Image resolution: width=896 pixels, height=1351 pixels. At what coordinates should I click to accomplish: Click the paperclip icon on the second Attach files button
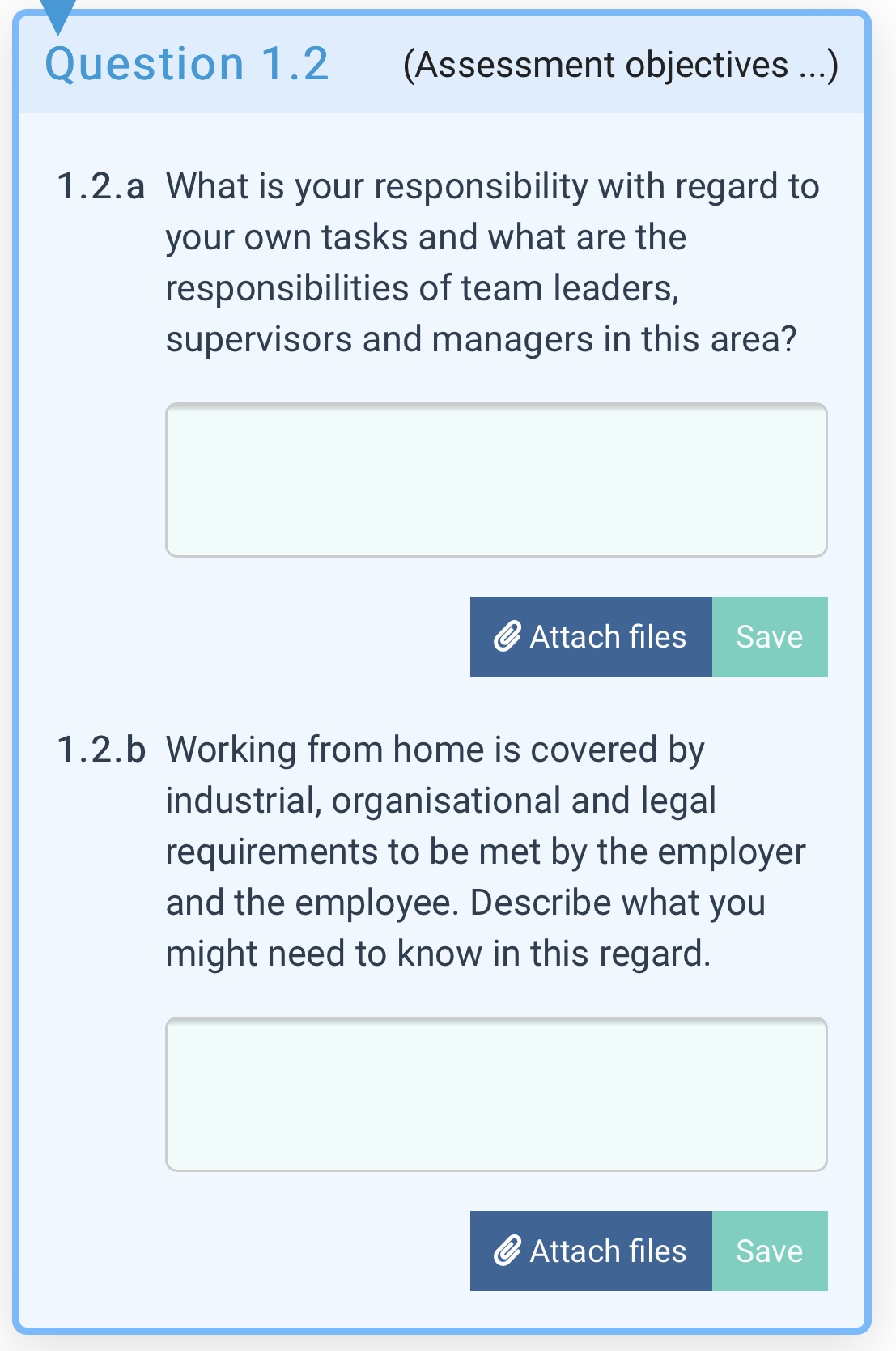tap(507, 1251)
